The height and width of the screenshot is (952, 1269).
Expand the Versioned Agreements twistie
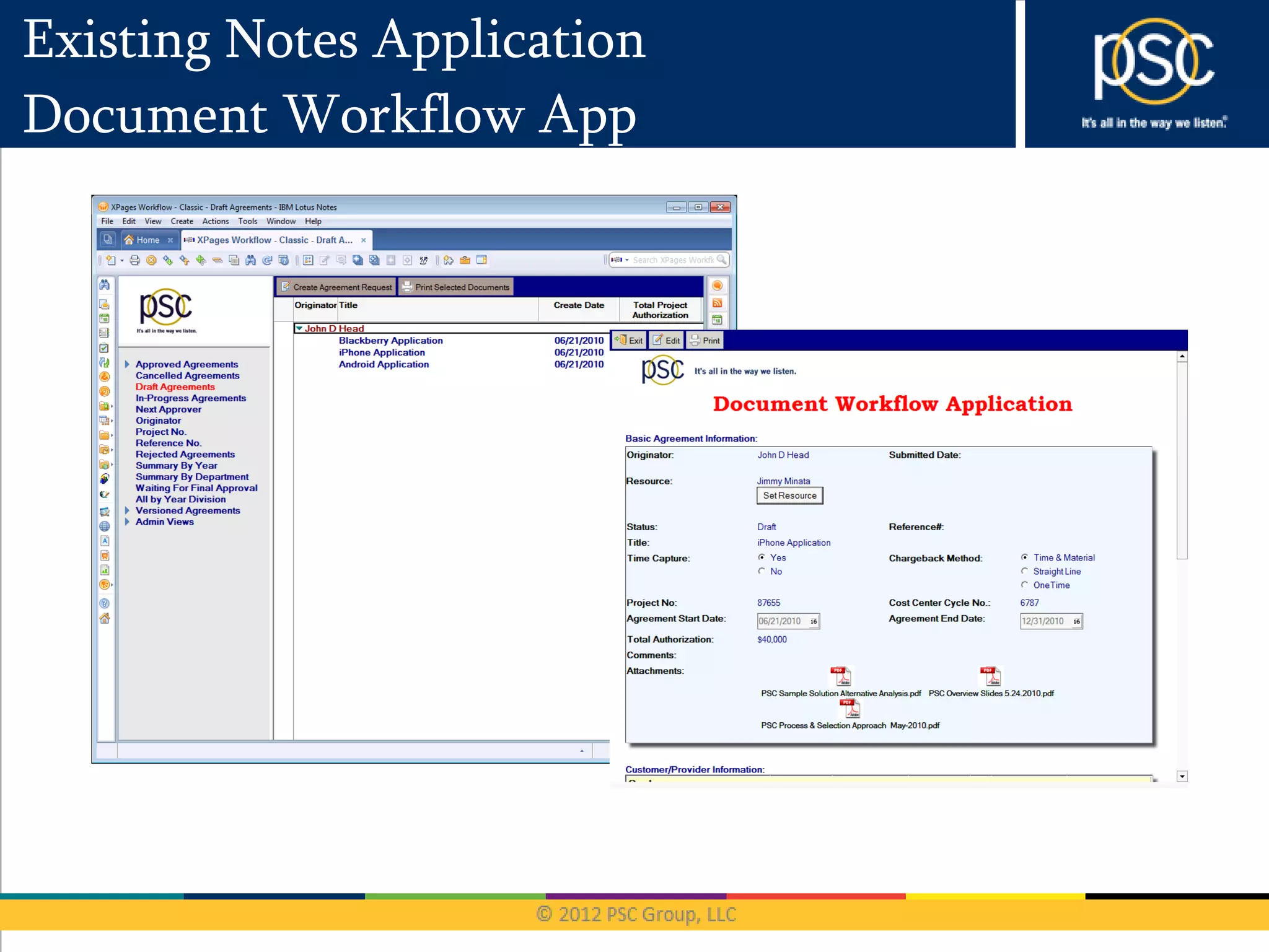(127, 510)
